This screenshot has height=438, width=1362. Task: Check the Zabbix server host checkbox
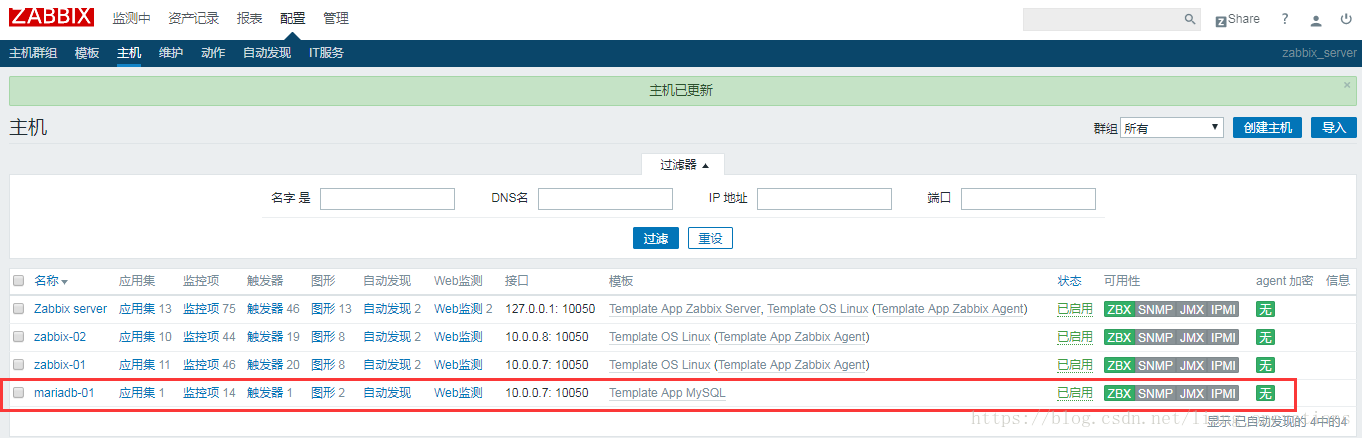[19, 309]
